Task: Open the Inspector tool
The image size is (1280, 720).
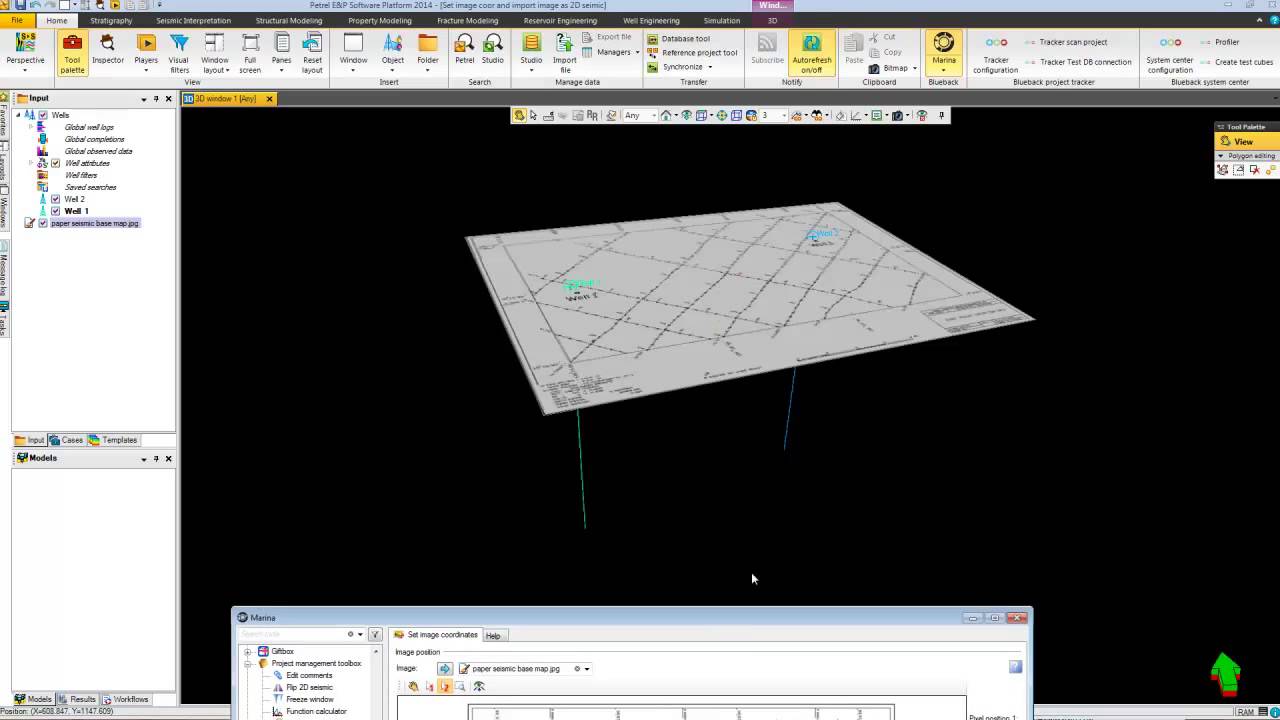Action: tap(108, 54)
